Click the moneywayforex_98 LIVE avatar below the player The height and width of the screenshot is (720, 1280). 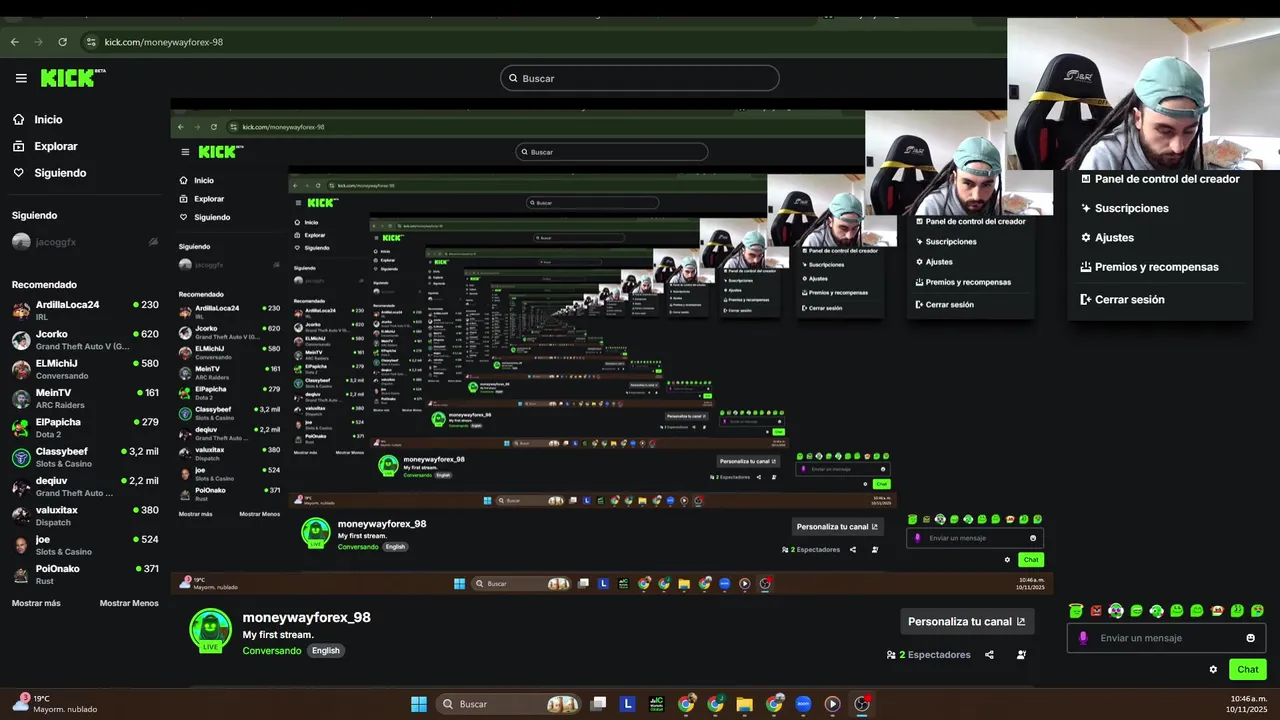pyautogui.click(x=210, y=630)
